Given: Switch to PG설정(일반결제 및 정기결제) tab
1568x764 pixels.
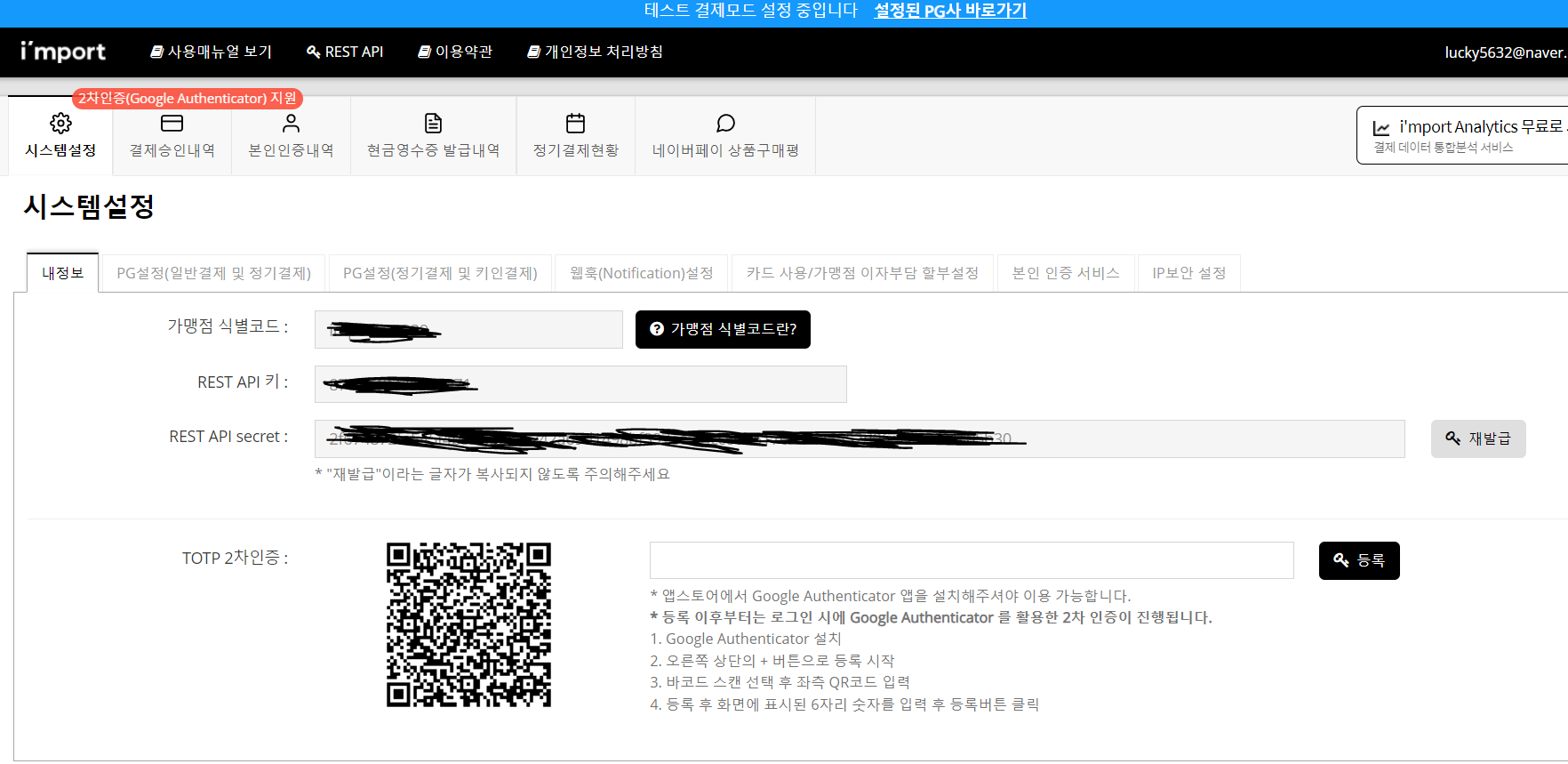Looking at the screenshot, I should (214, 273).
